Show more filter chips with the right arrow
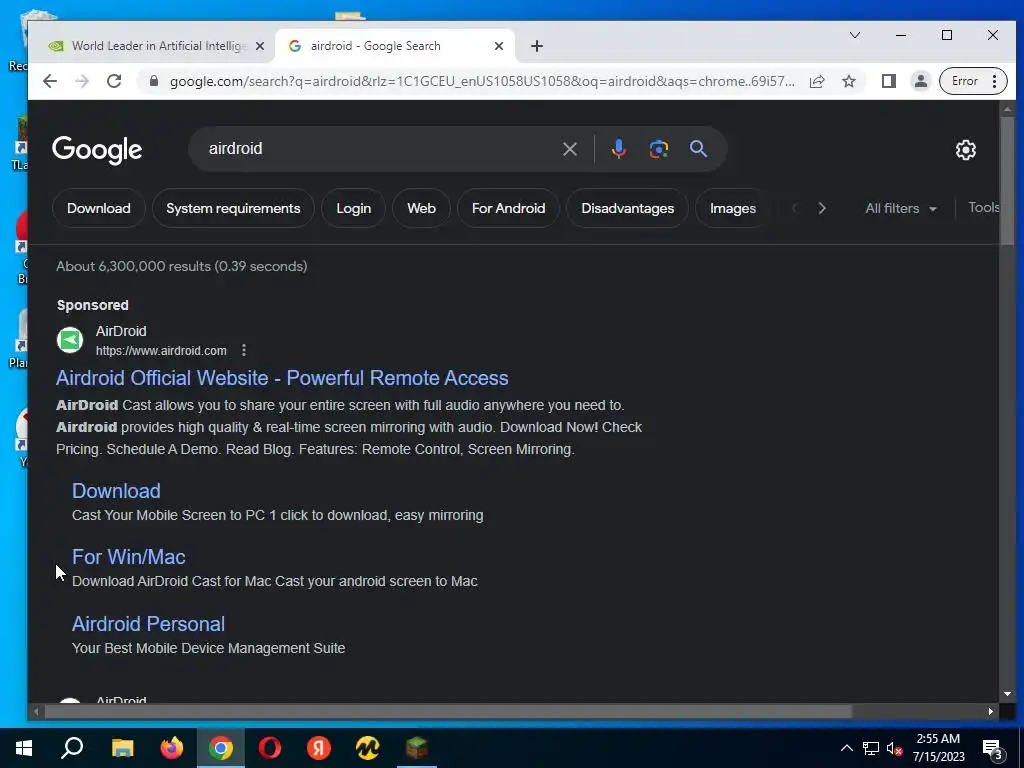This screenshot has height=768, width=1024. 822,208
